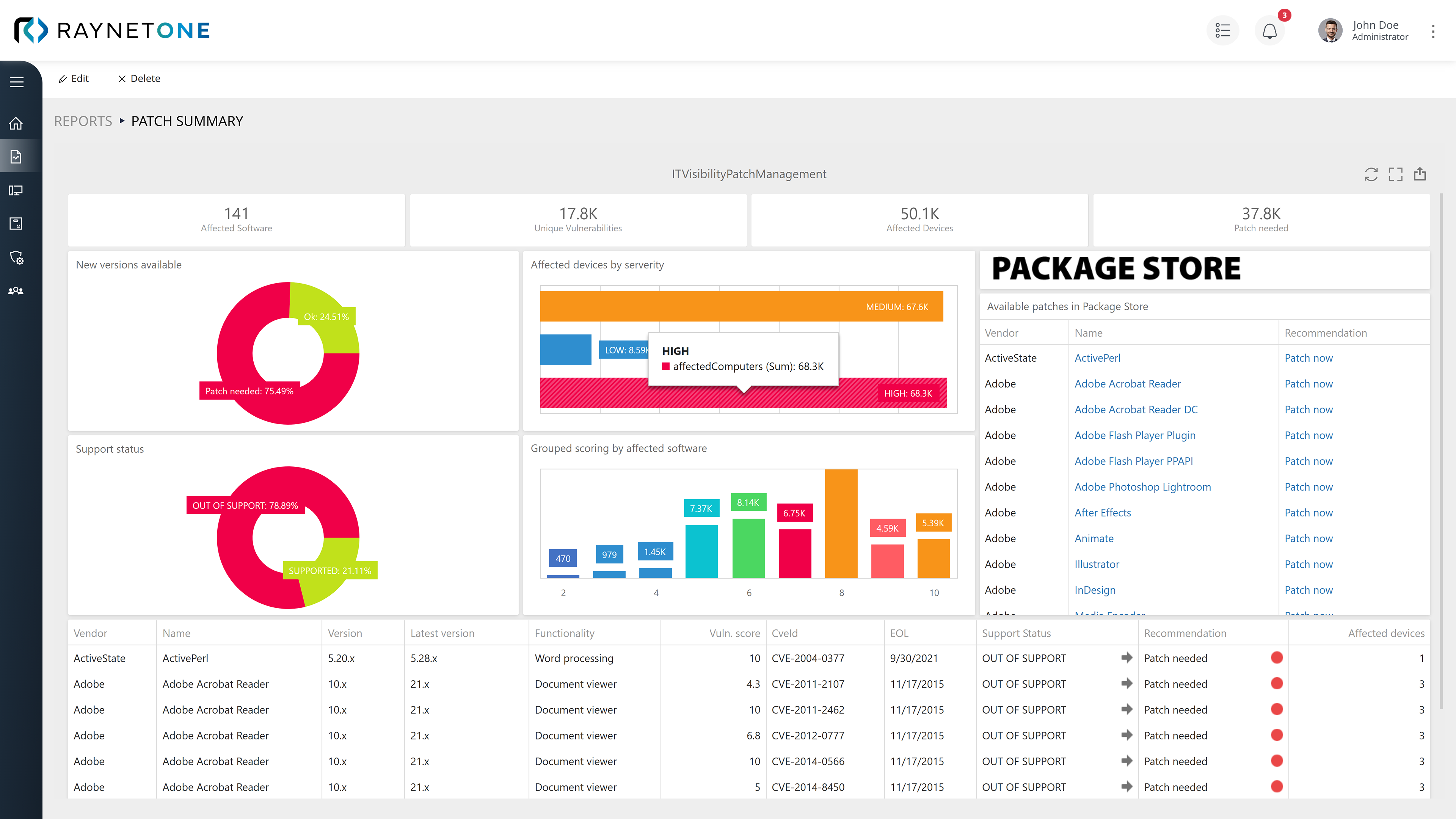Open the hamburger sidebar menu
This screenshot has width=1456, height=819.
(16, 82)
